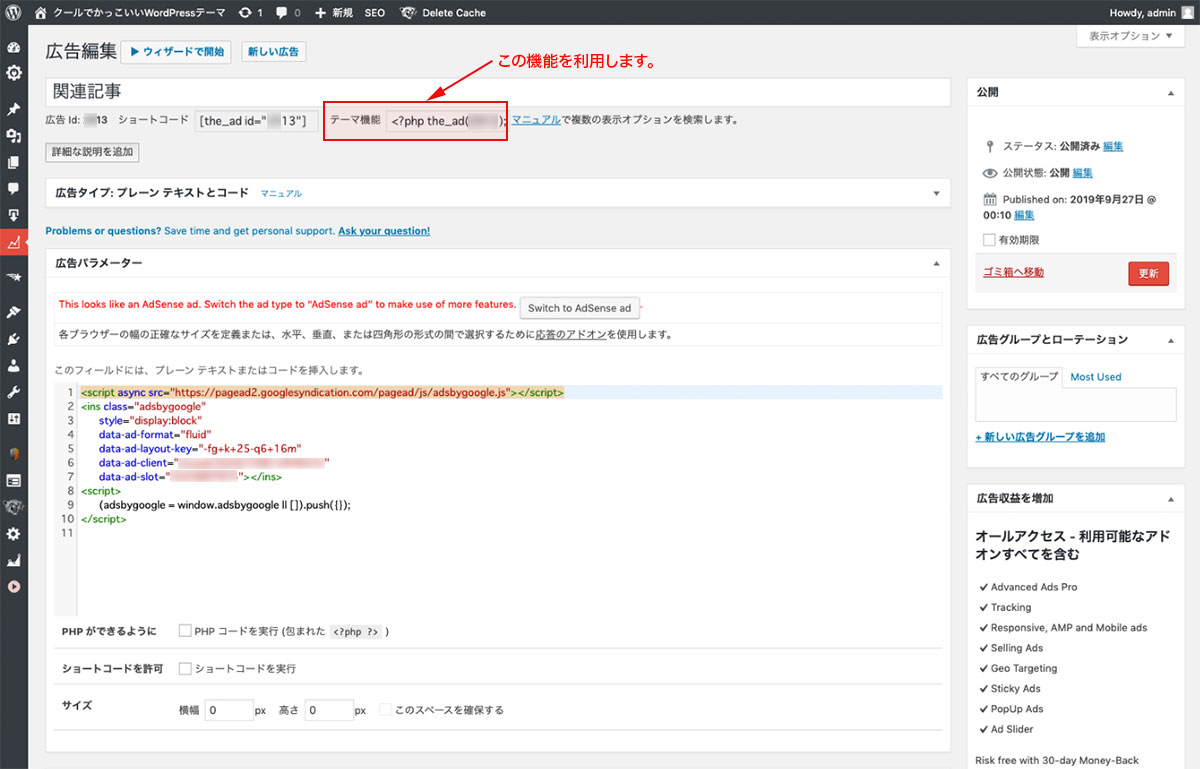Image resolution: width=1200 pixels, height=769 pixels.
Task: Open the updates icon showing 1 in admin bar
Action: pos(251,13)
